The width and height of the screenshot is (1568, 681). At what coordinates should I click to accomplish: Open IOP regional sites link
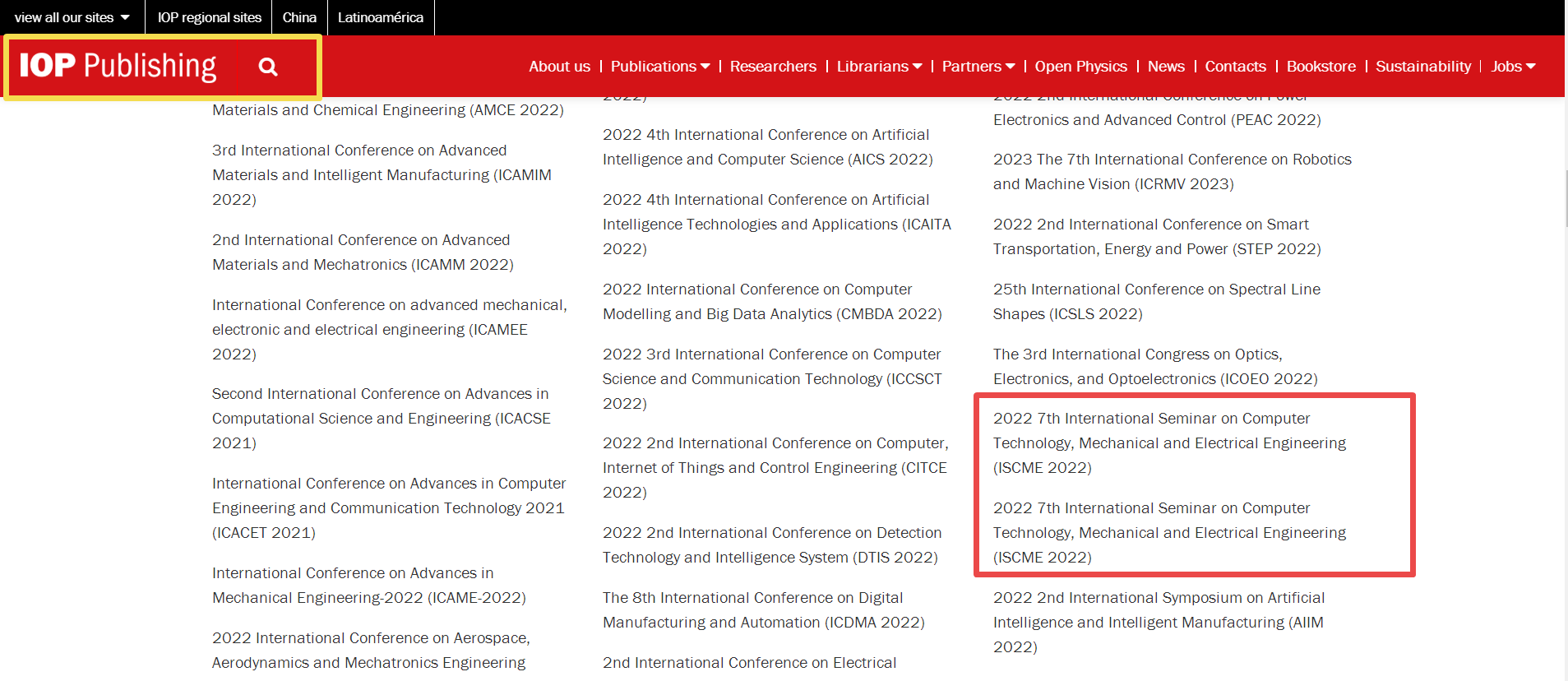coord(209,17)
